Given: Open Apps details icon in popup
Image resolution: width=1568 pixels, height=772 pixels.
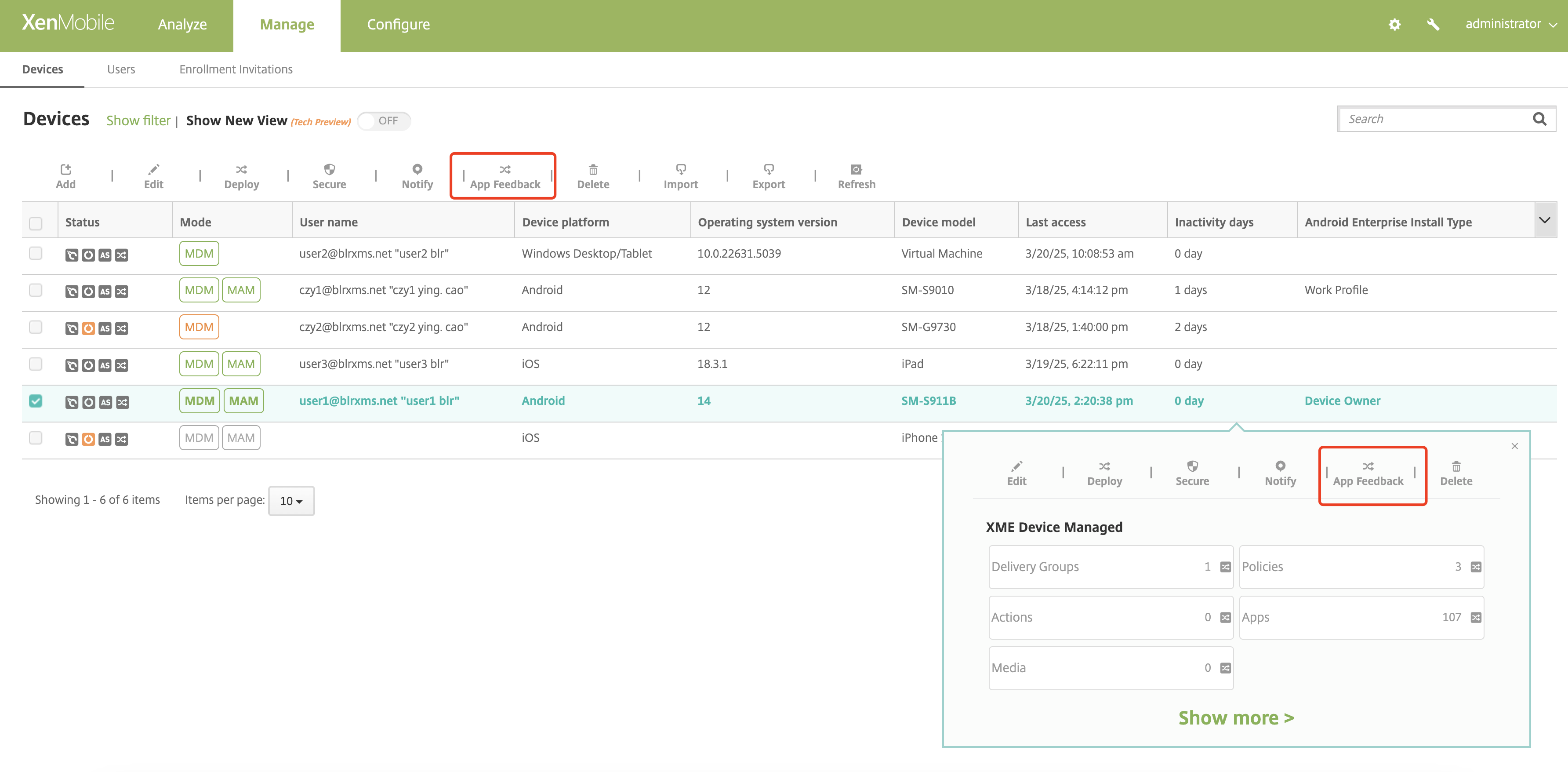Looking at the screenshot, I should pos(1475,617).
